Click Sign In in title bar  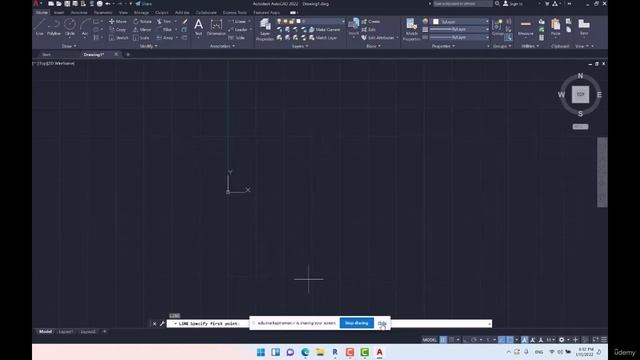tap(513, 4)
